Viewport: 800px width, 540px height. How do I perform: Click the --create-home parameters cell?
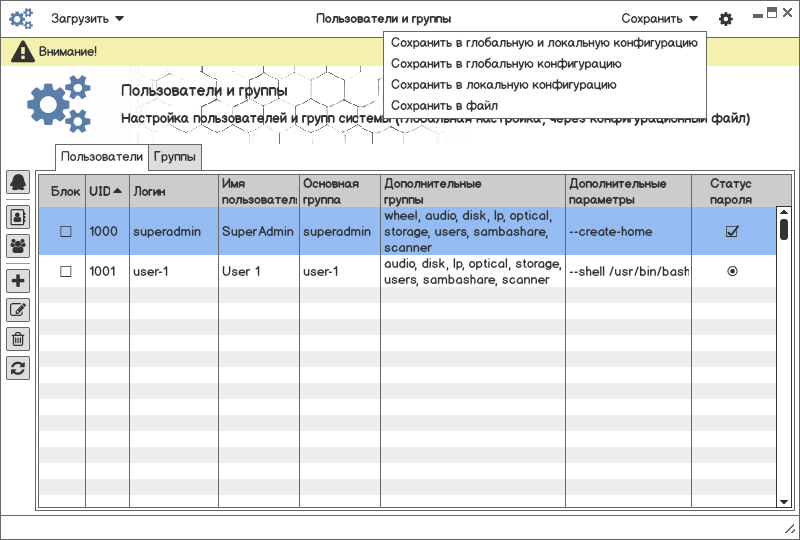click(x=629, y=231)
